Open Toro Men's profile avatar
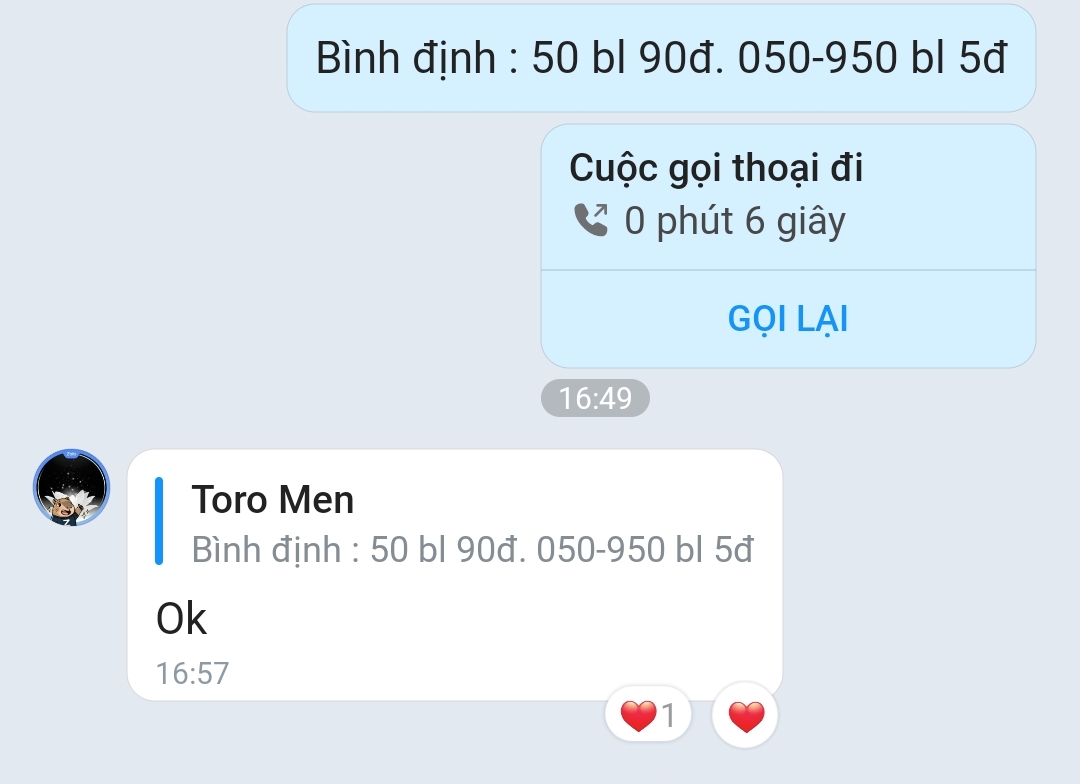Image resolution: width=1080 pixels, height=784 pixels. 72,487
